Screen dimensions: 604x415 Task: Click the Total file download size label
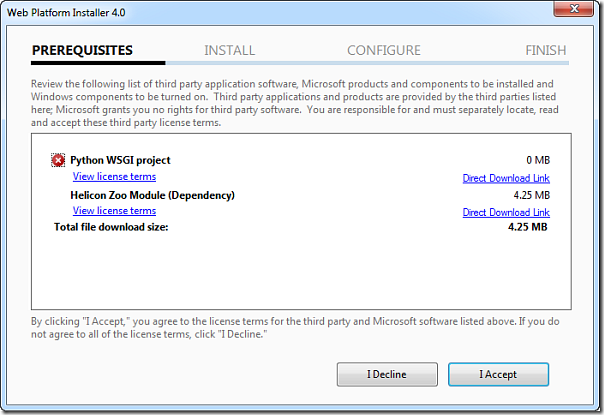coord(110,227)
